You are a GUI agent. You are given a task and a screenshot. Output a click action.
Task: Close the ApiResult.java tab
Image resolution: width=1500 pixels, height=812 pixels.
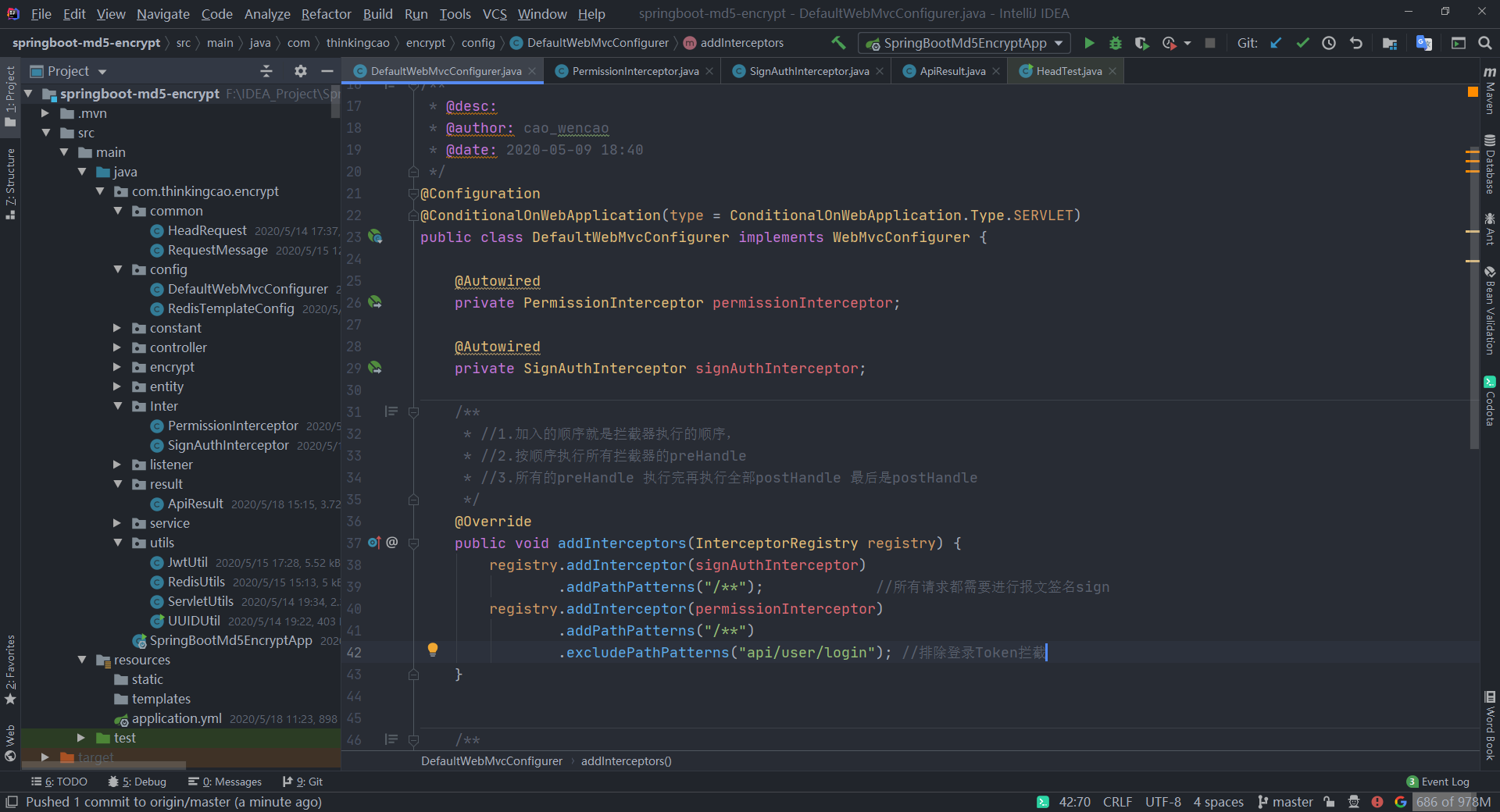(996, 71)
